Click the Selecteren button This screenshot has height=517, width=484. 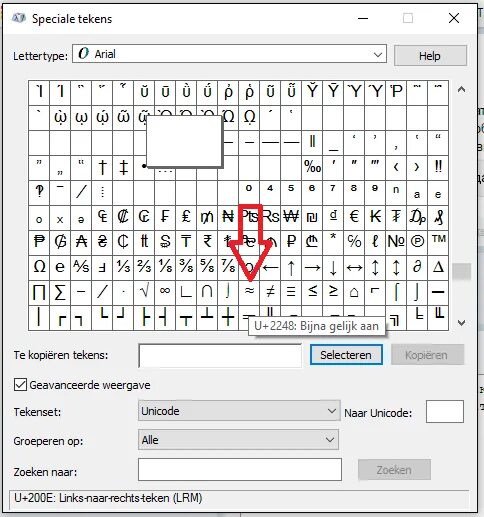coord(346,355)
